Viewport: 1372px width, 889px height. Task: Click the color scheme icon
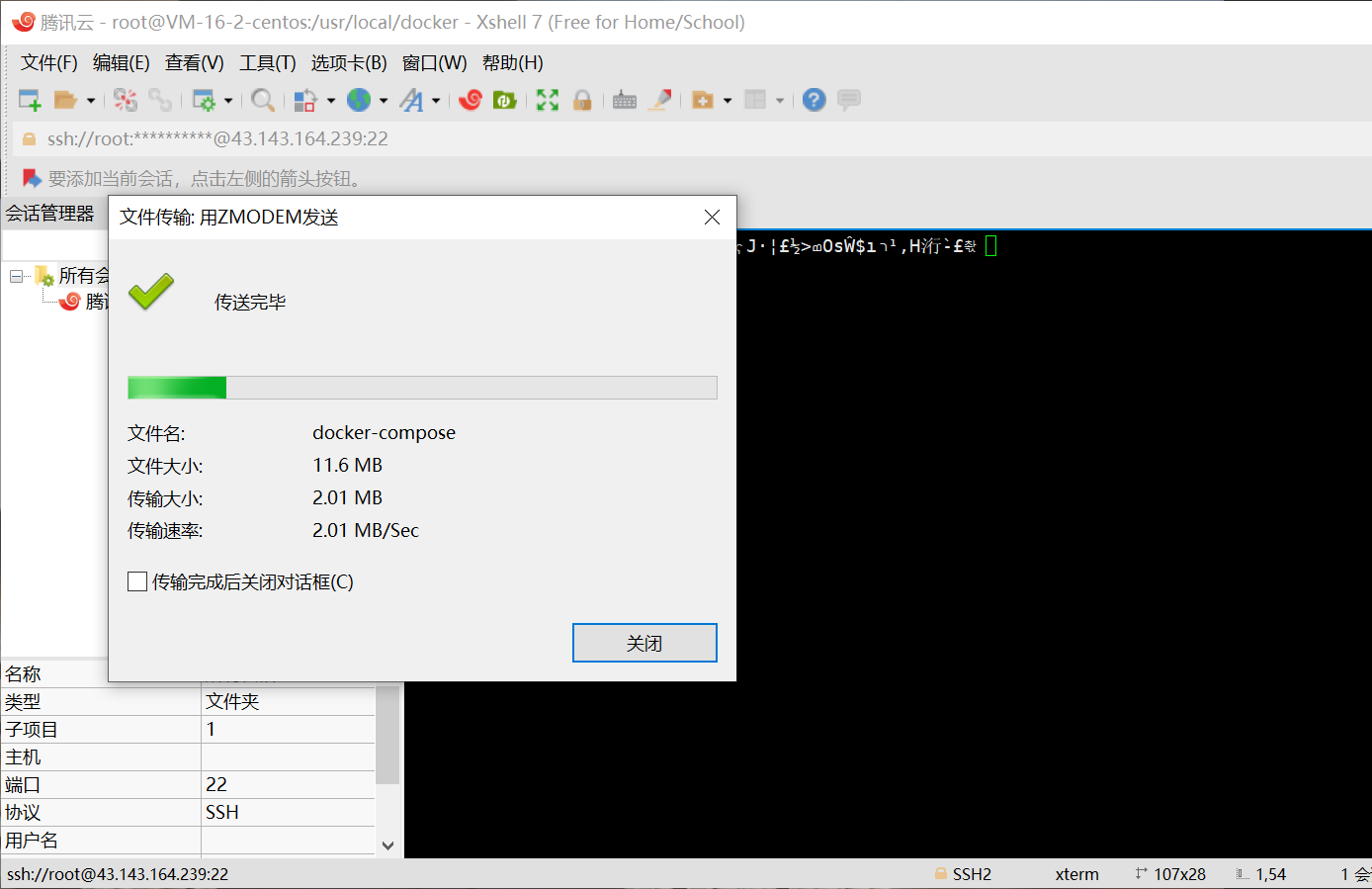click(x=305, y=100)
